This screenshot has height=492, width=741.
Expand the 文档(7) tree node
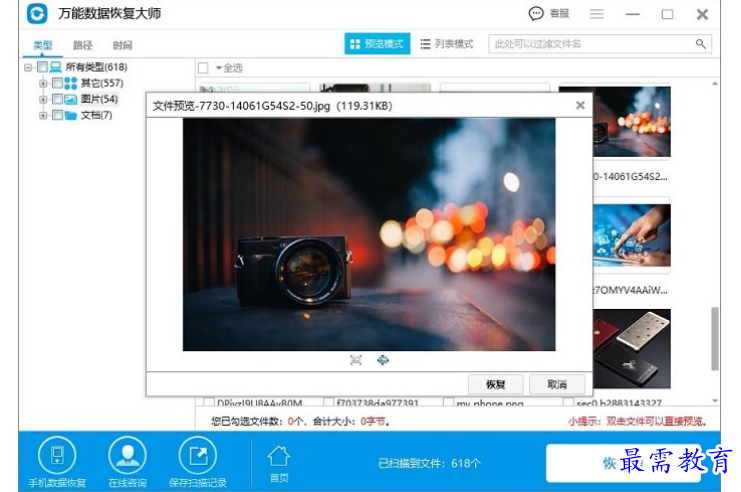[x=43, y=115]
